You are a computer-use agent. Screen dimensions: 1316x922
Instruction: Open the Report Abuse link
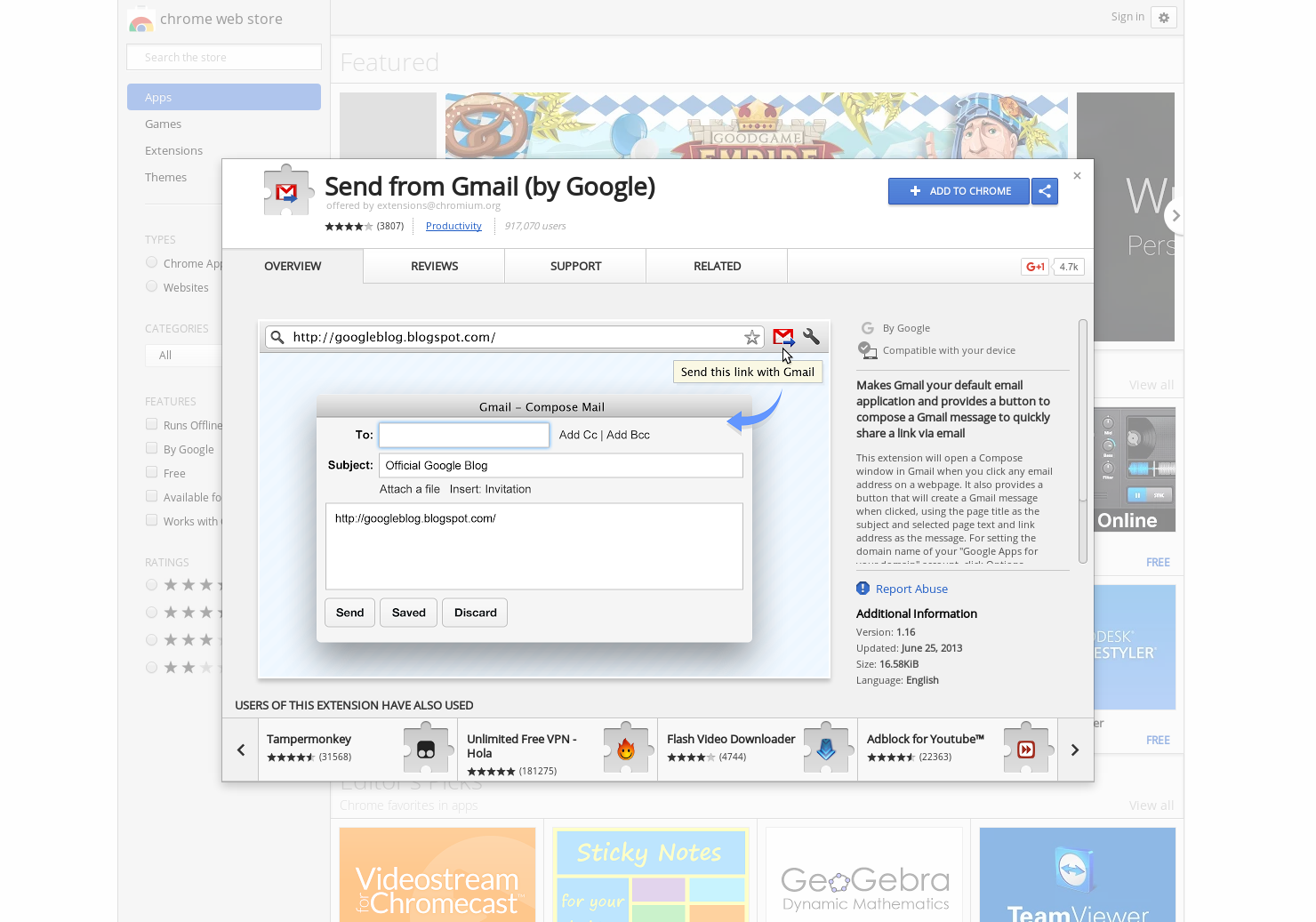911,588
